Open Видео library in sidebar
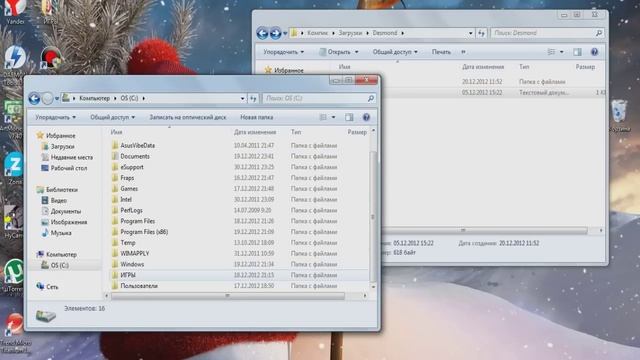This screenshot has width=640, height=360. coord(58,200)
